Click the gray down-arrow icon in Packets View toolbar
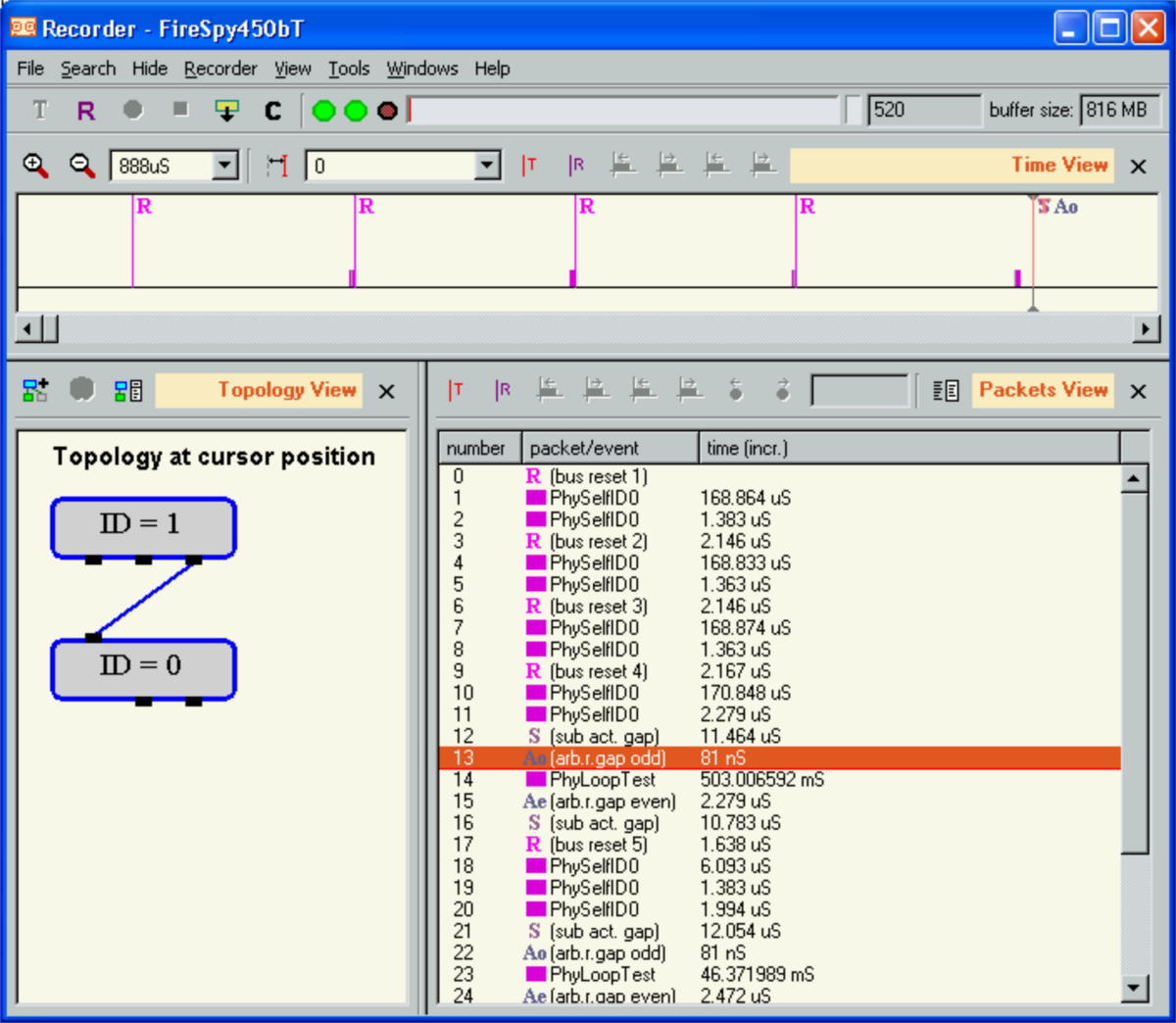 click(x=782, y=390)
